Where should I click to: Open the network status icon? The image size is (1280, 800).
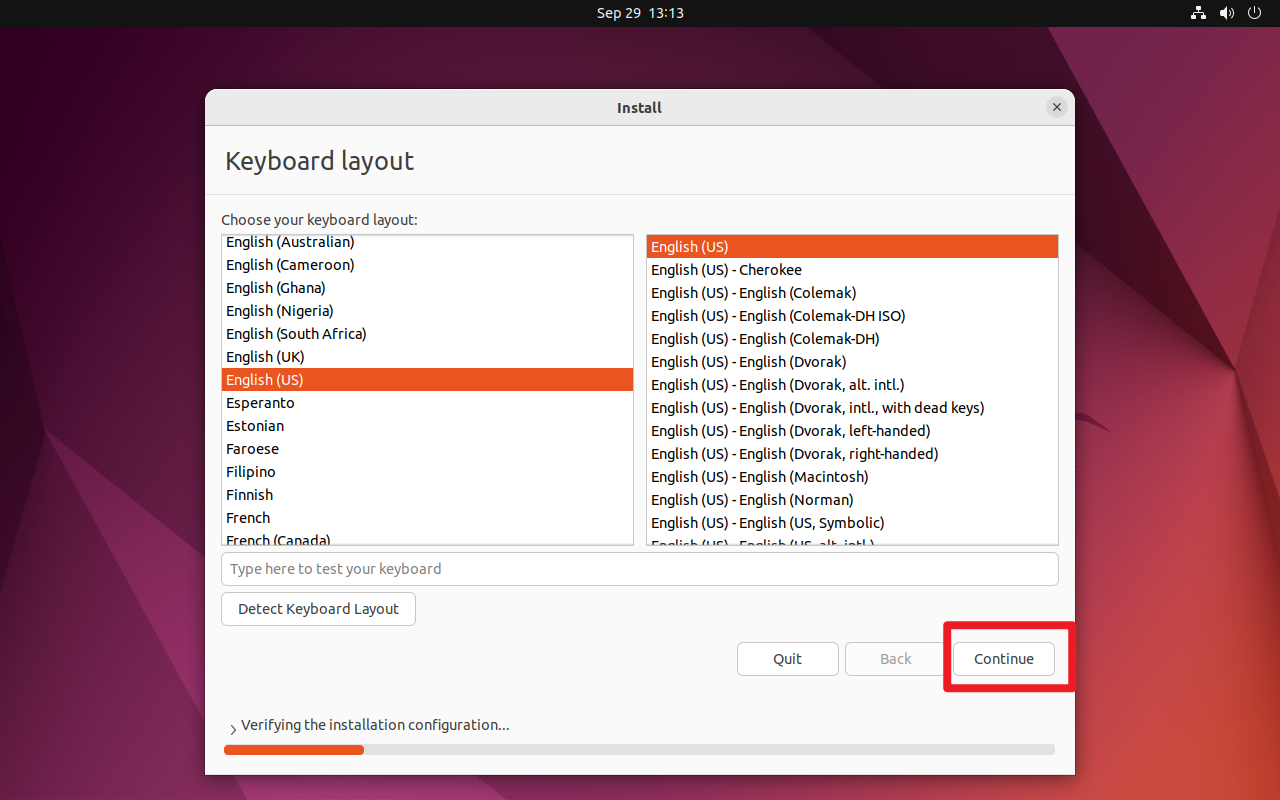point(1198,13)
